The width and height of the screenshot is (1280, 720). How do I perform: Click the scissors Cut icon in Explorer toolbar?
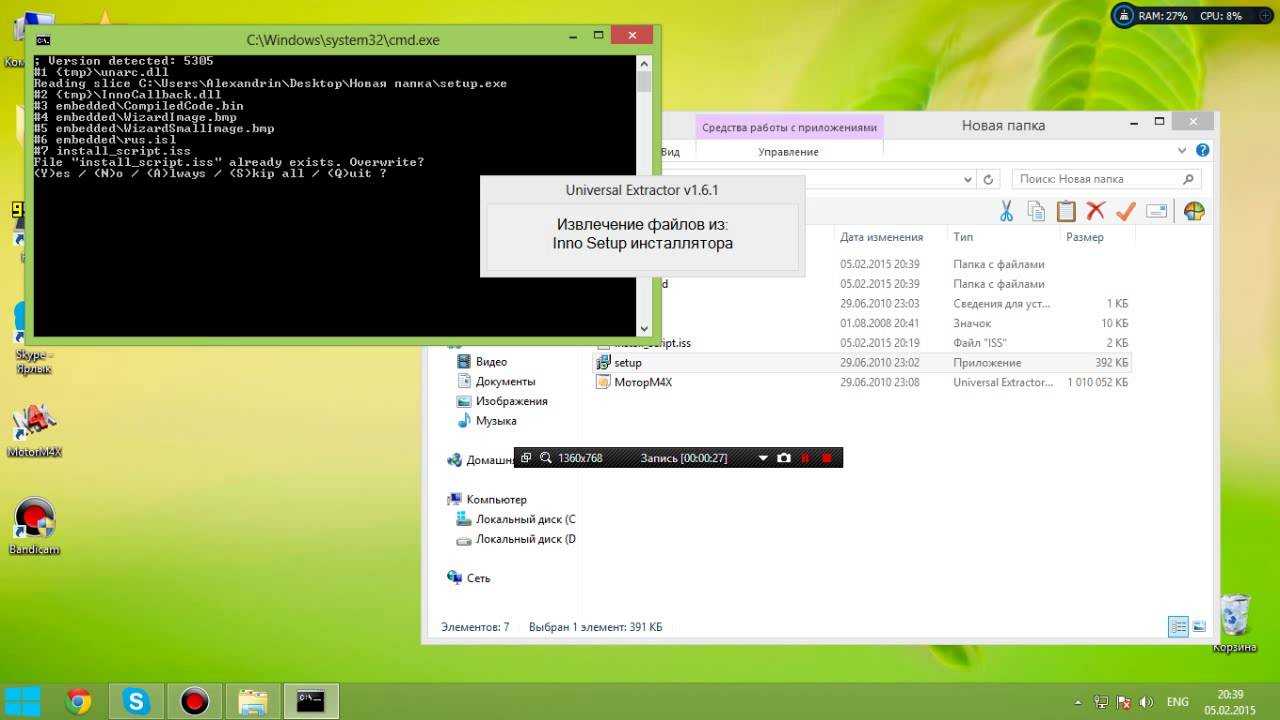pos(1006,211)
